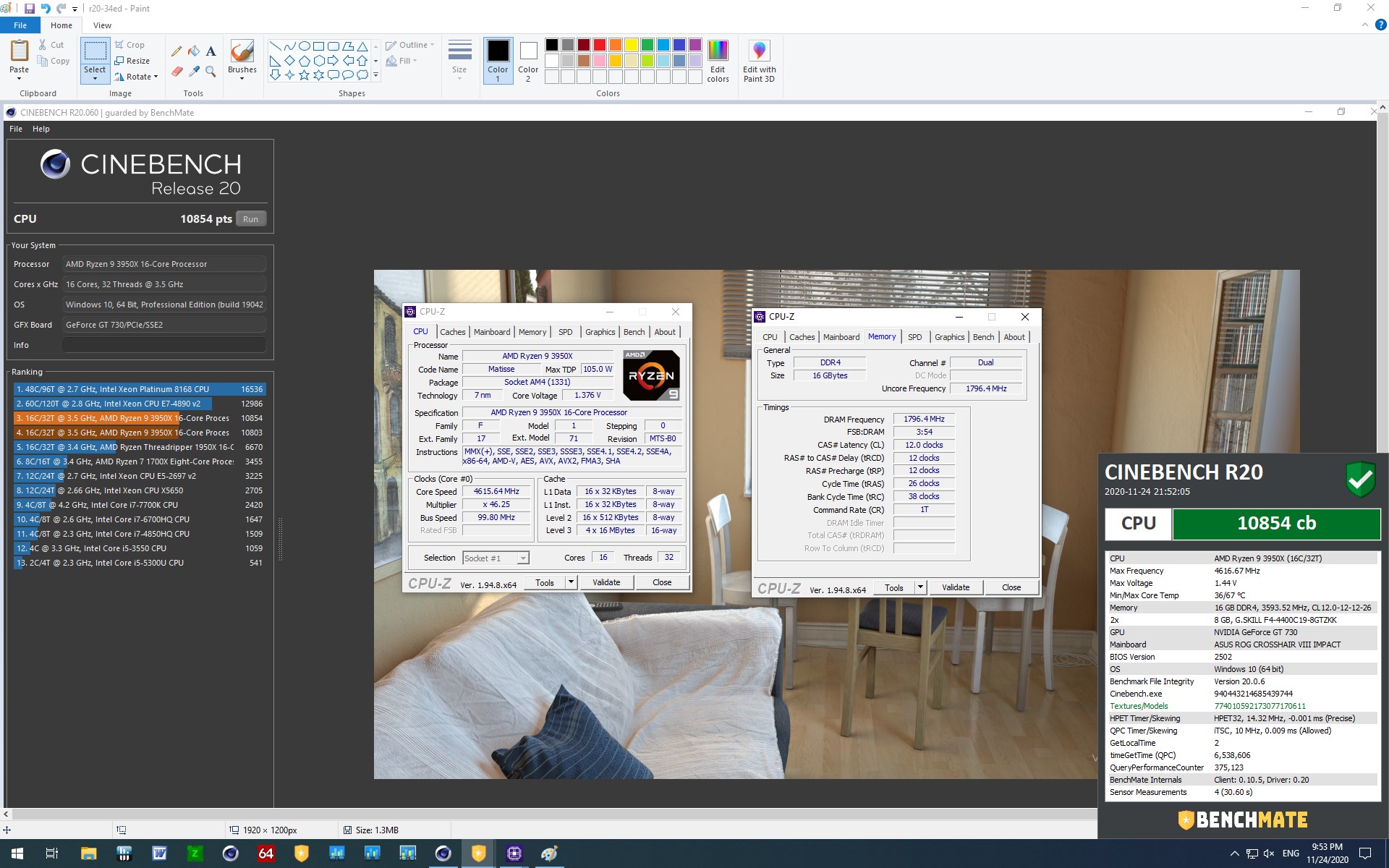The height and width of the screenshot is (868, 1389).
Task: Open the notification center icon
Action: [x=1365, y=854]
